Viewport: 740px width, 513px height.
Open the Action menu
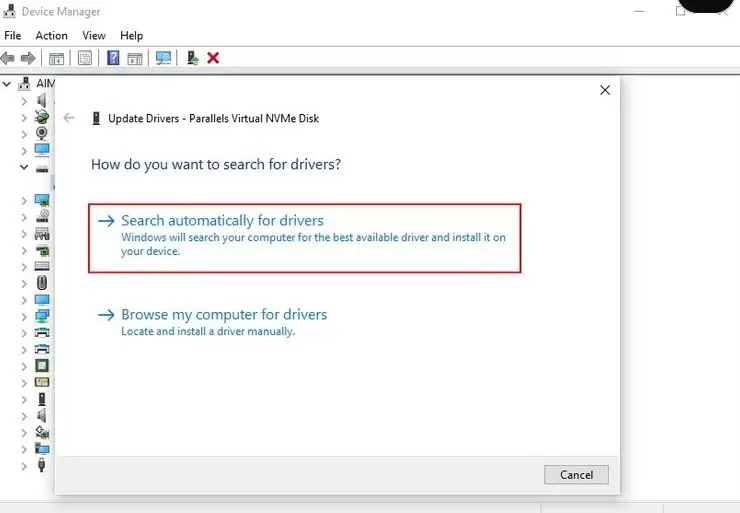click(51, 35)
